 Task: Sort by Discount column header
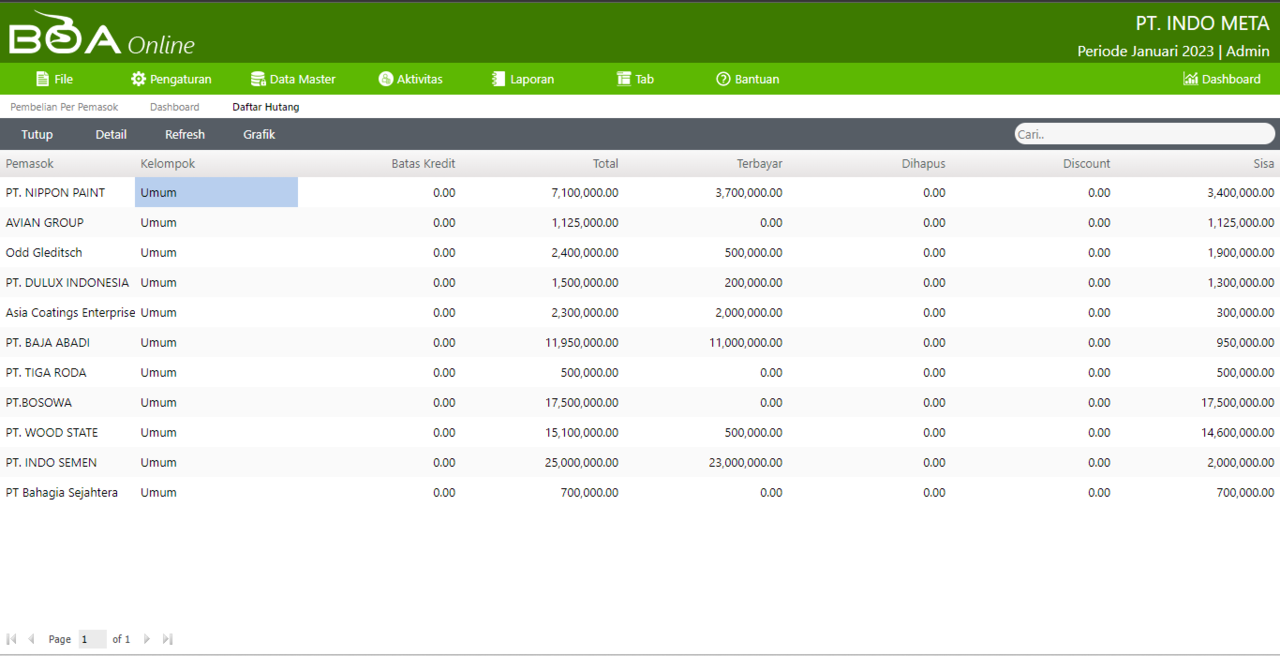[x=1087, y=163]
